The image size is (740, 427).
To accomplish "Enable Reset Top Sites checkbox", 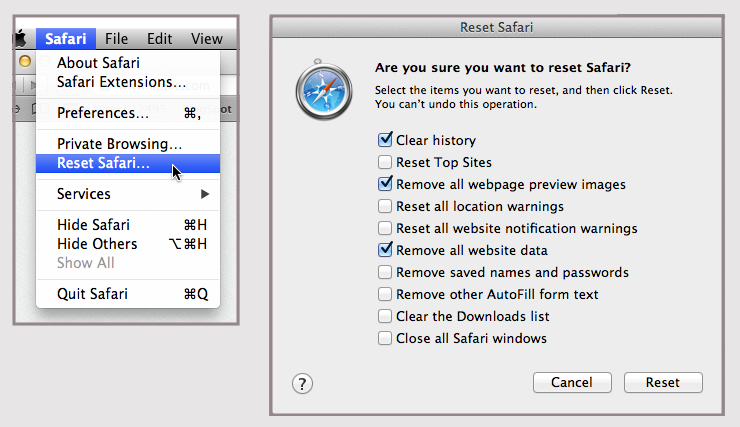I will click(385, 162).
